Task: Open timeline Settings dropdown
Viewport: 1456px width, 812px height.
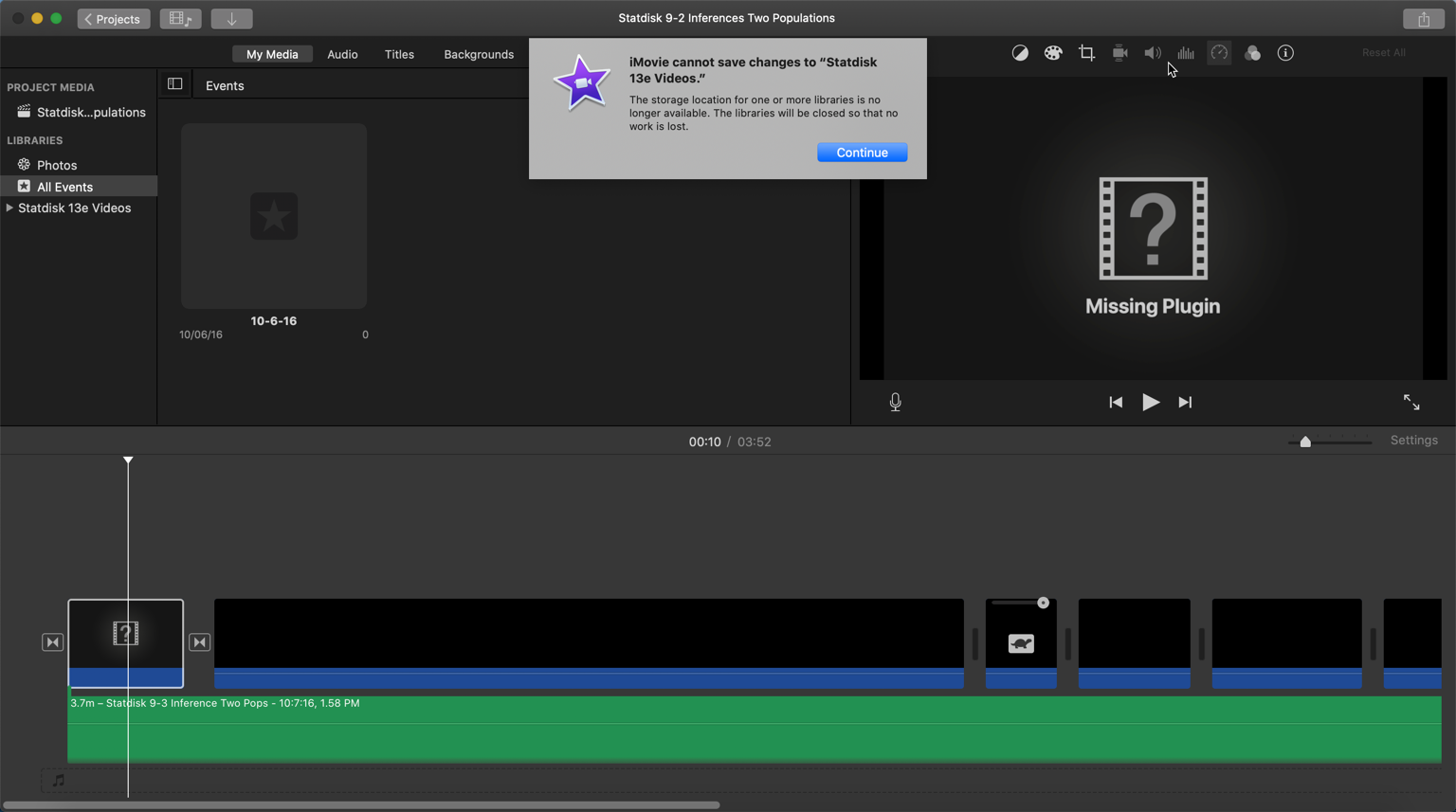Action: pos(1413,441)
